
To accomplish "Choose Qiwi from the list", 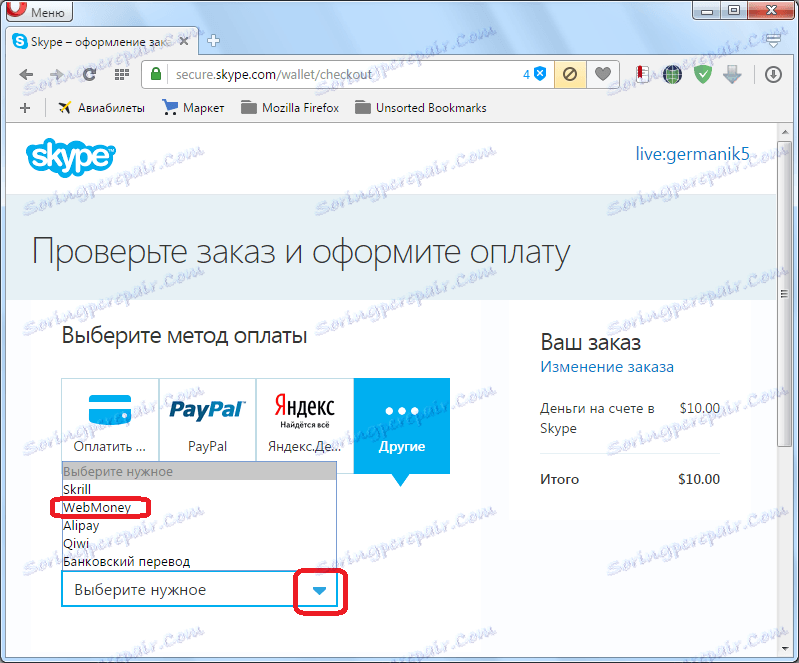I will [x=199, y=543].
